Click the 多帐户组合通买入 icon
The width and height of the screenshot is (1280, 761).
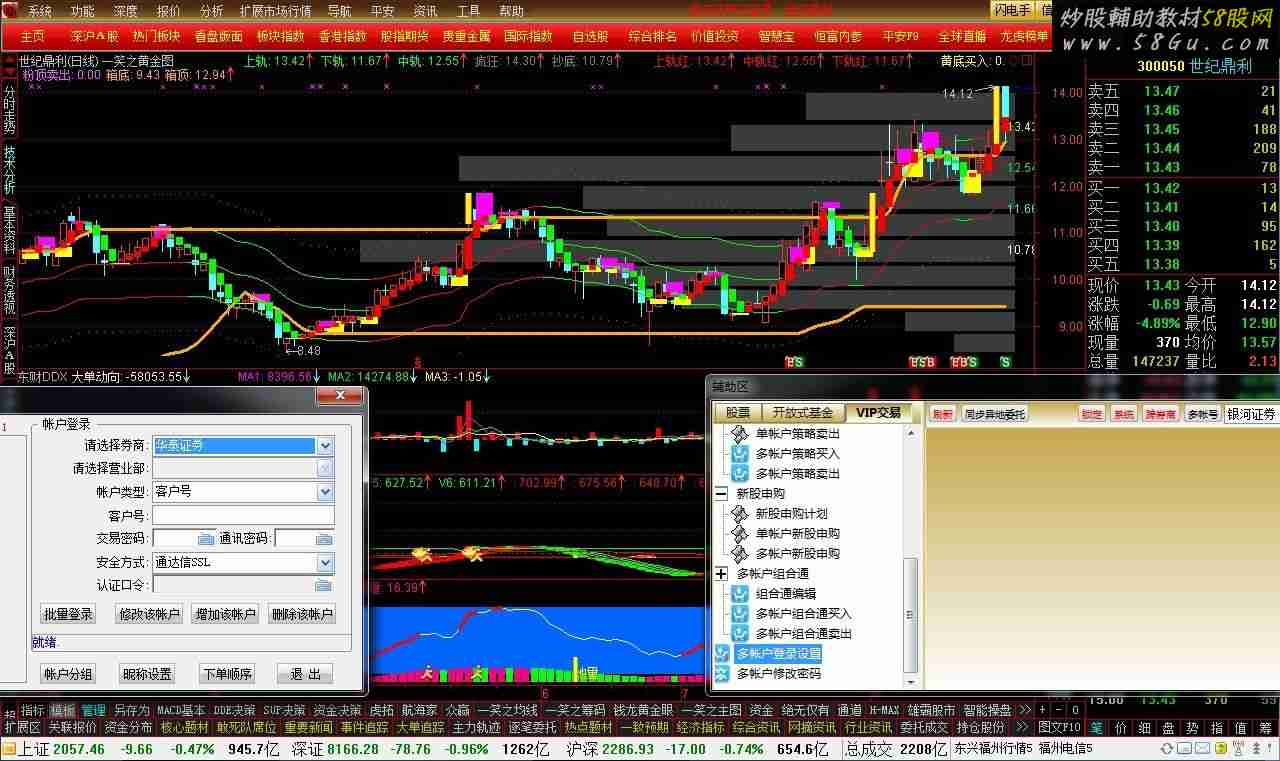tap(740, 614)
